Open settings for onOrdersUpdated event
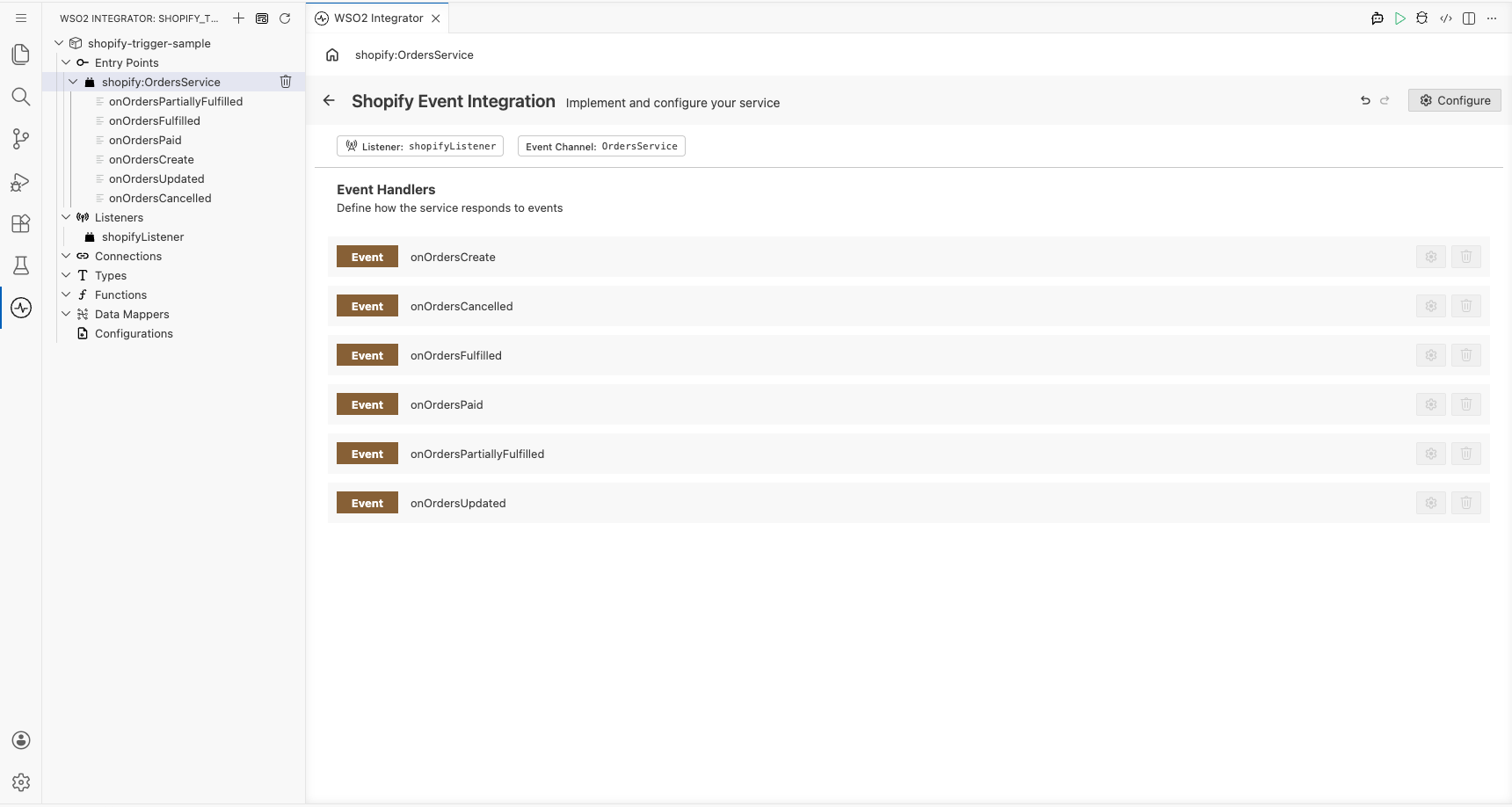 pyautogui.click(x=1431, y=503)
